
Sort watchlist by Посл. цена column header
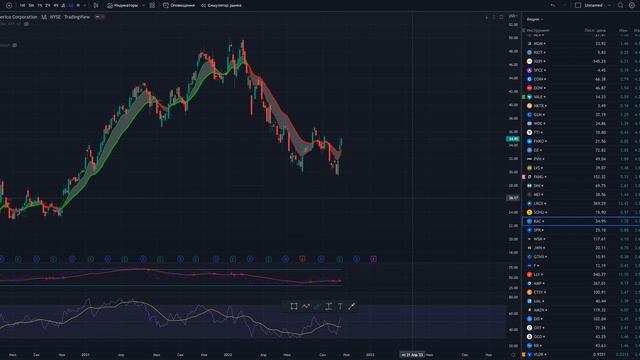(x=595, y=30)
